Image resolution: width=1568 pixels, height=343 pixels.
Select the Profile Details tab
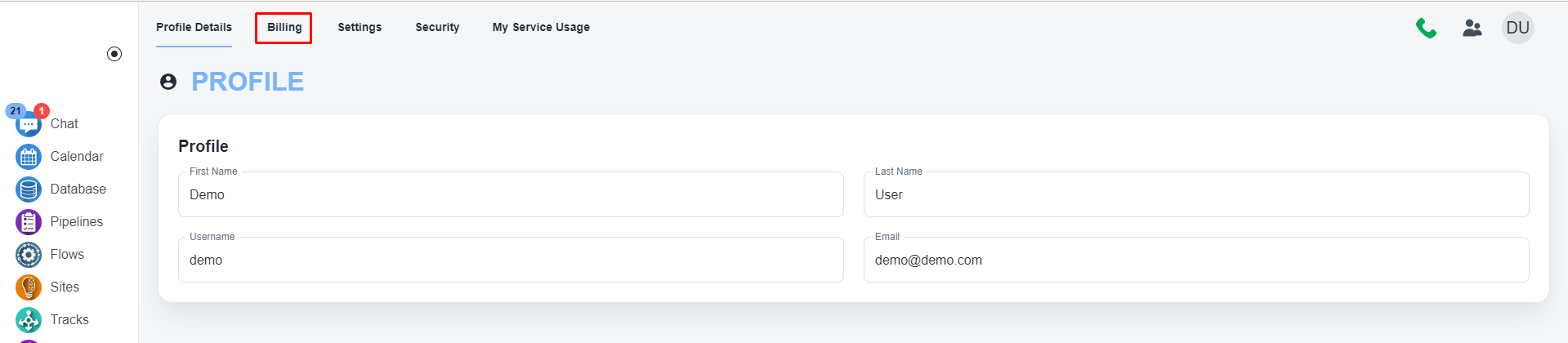[194, 28]
